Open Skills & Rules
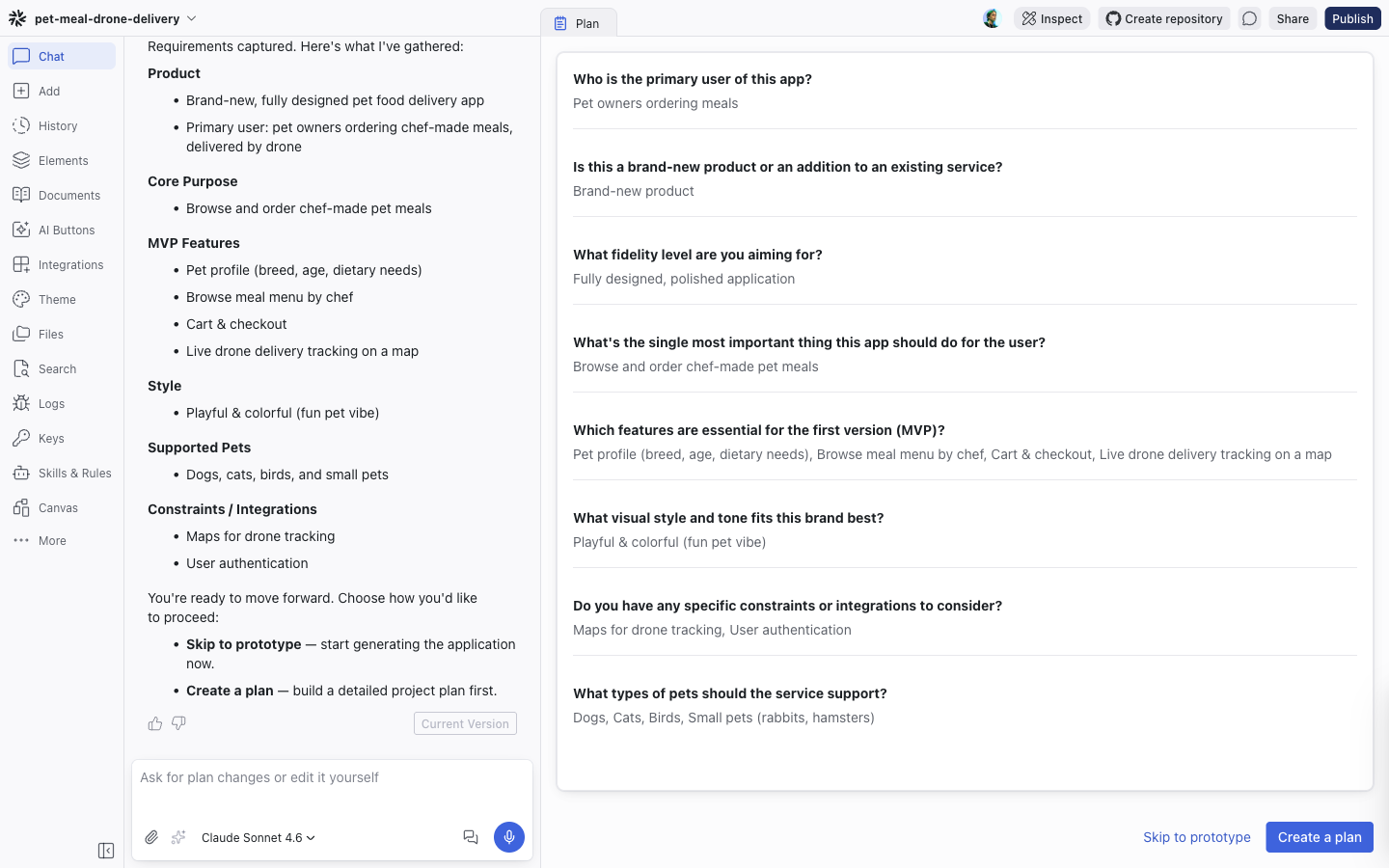 (62, 473)
